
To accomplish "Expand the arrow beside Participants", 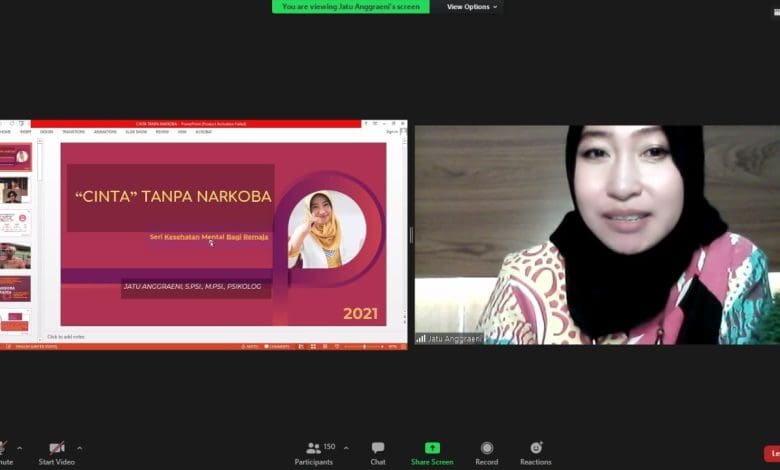I will 346,449.
